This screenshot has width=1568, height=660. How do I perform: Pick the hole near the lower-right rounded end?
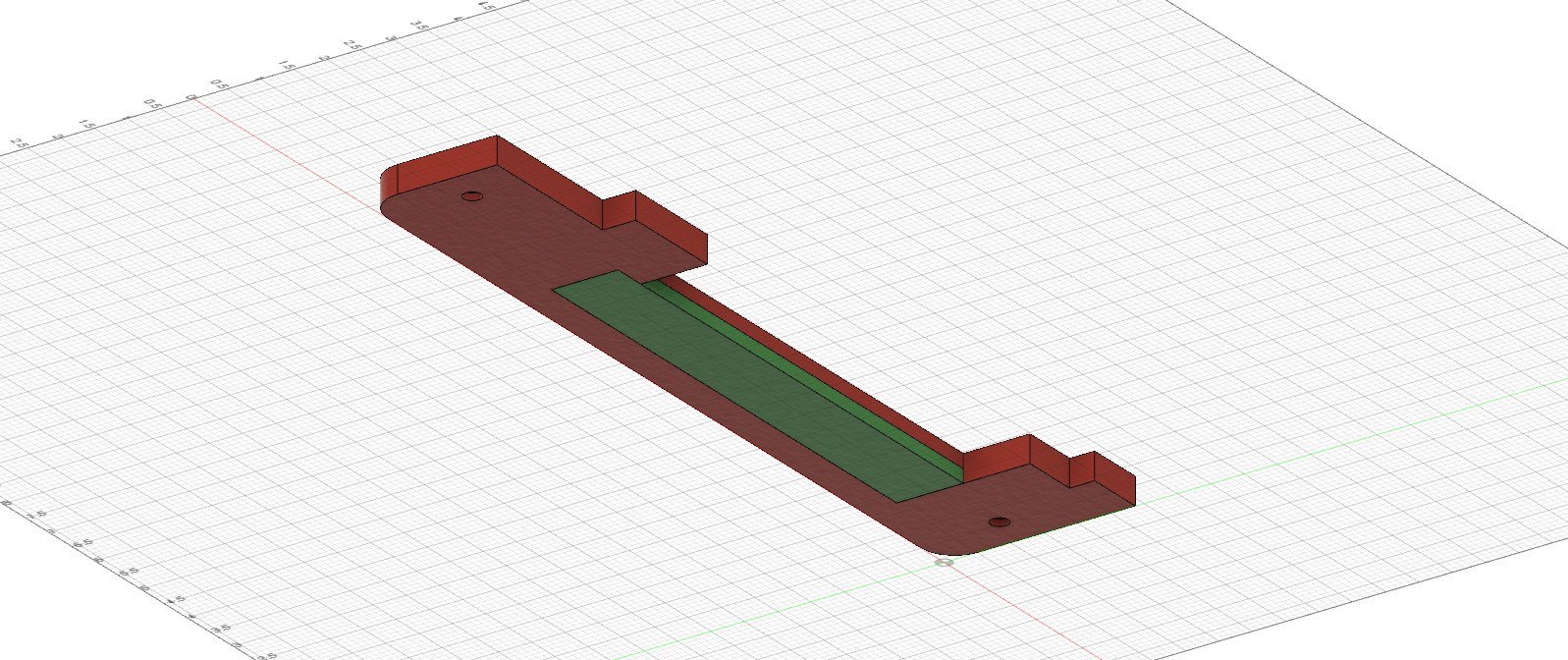[1000, 522]
